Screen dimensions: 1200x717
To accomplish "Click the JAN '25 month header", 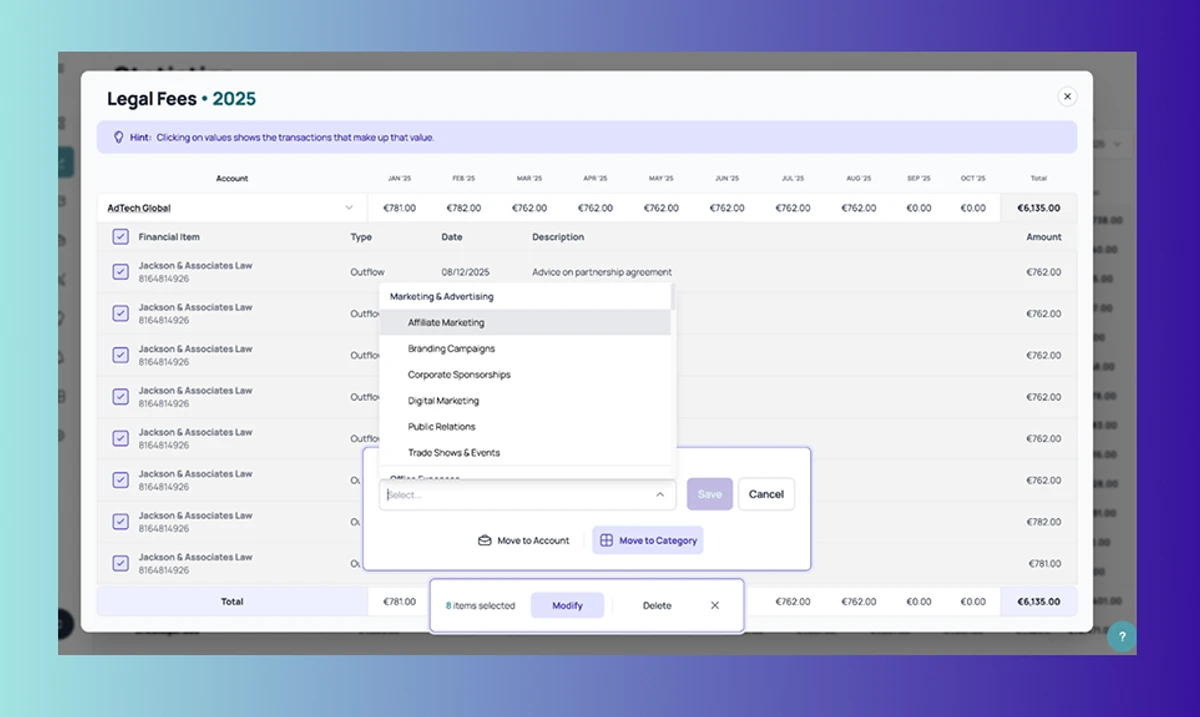I will (x=399, y=178).
